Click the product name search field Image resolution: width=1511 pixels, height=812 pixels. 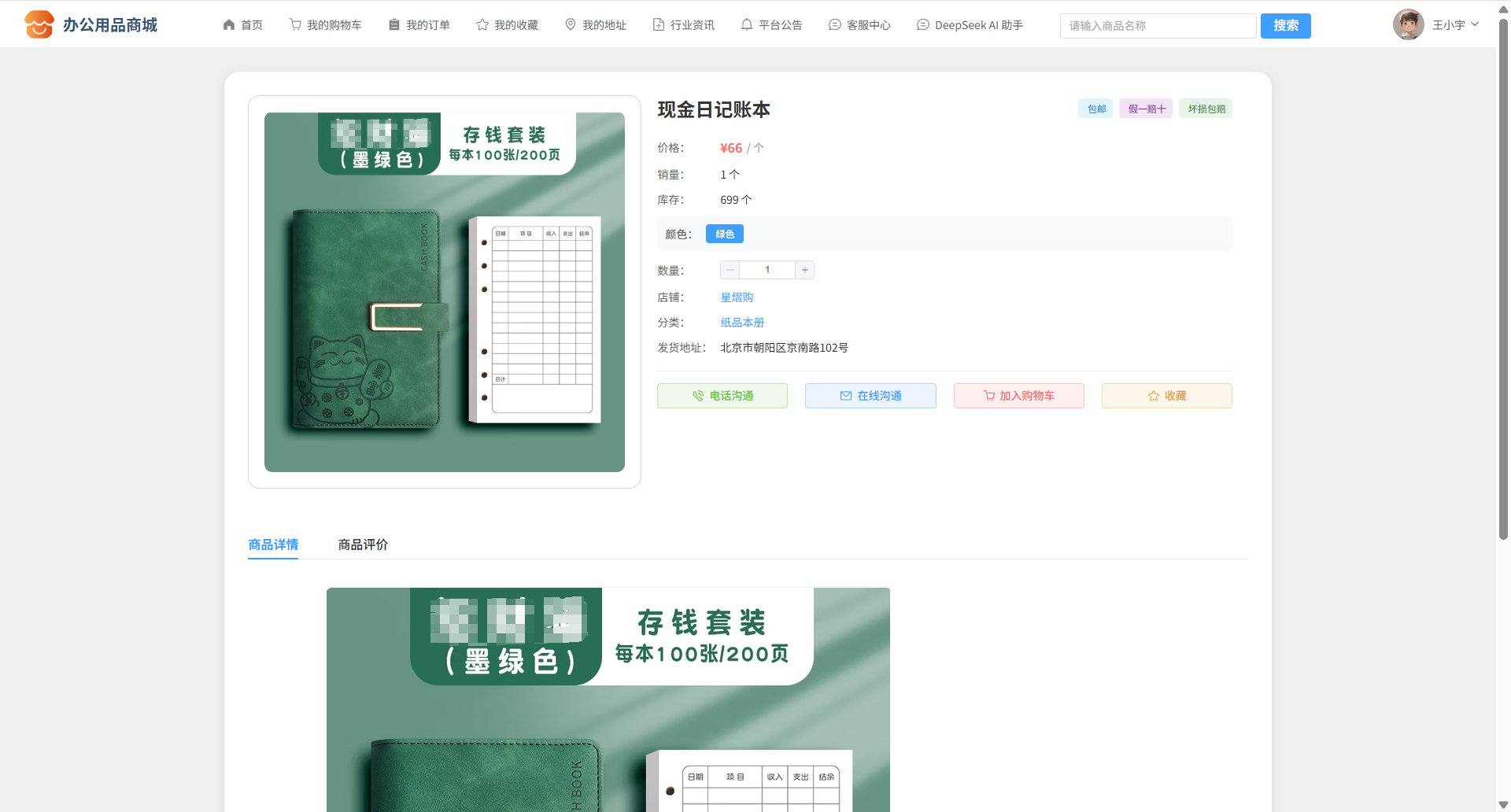[1157, 26]
